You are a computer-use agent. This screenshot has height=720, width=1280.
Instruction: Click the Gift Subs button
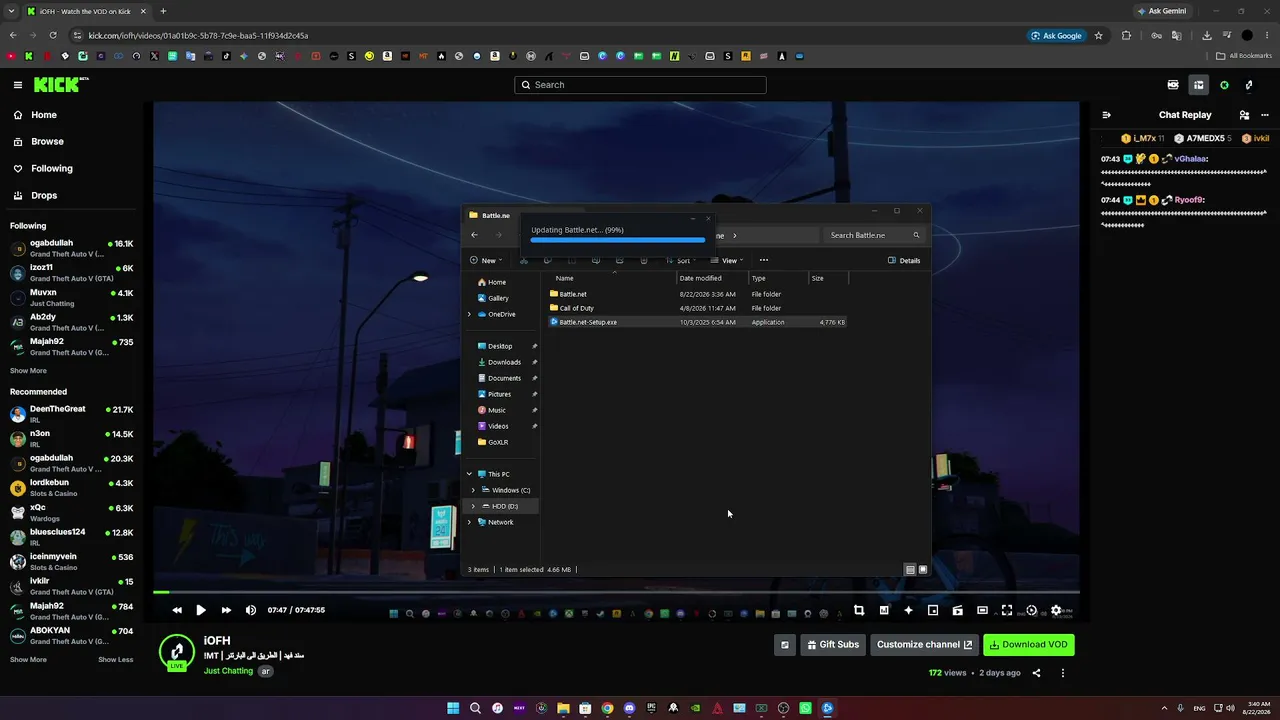coord(833,645)
